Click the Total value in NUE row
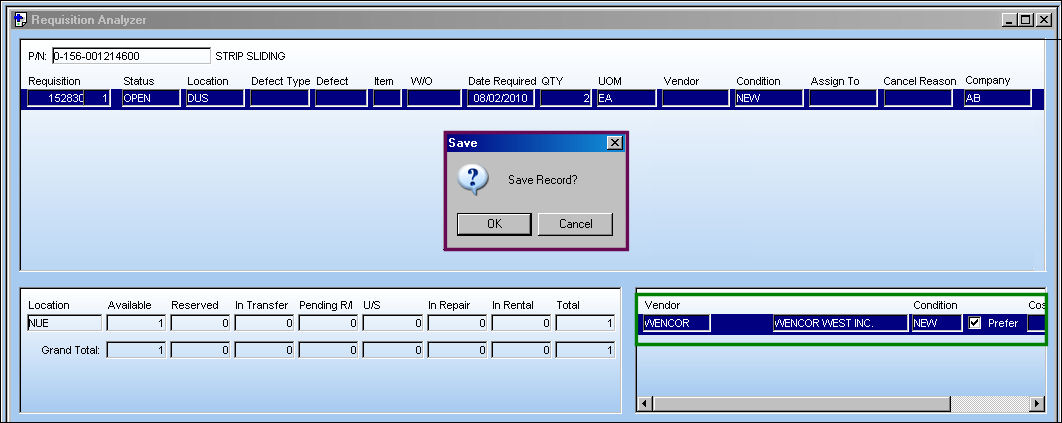 (x=585, y=324)
